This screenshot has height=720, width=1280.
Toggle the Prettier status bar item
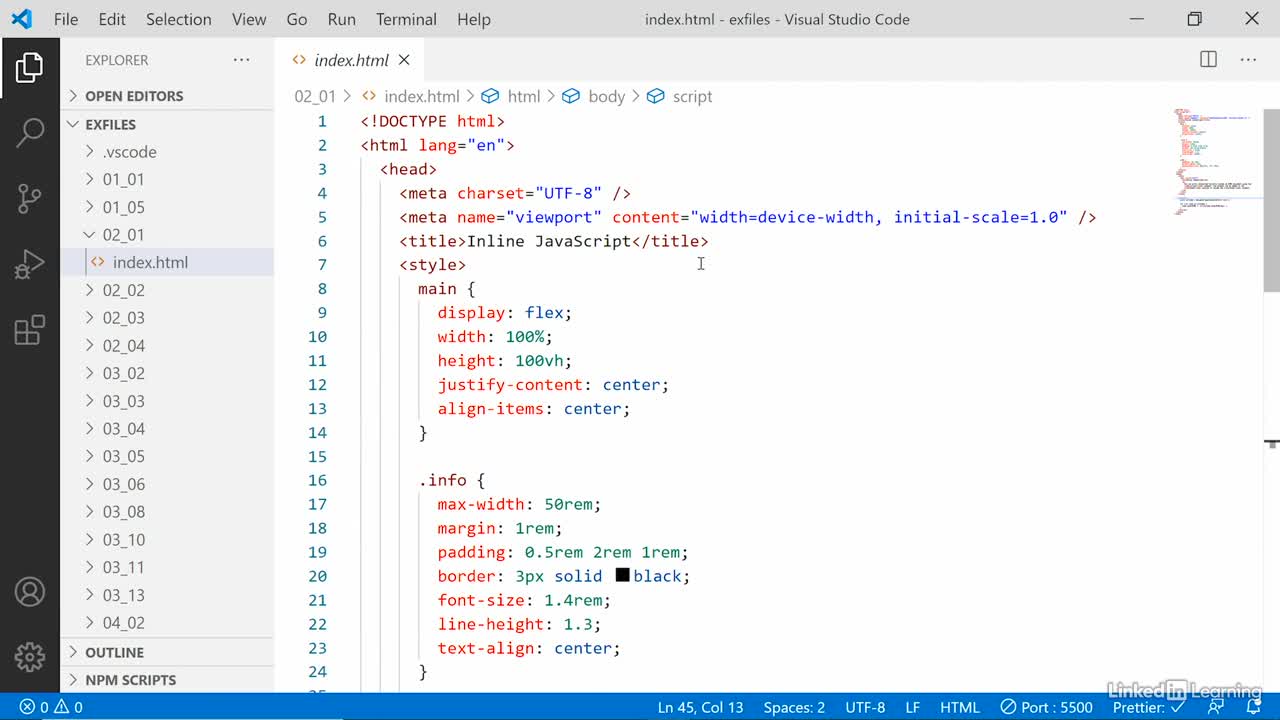[1149, 707]
